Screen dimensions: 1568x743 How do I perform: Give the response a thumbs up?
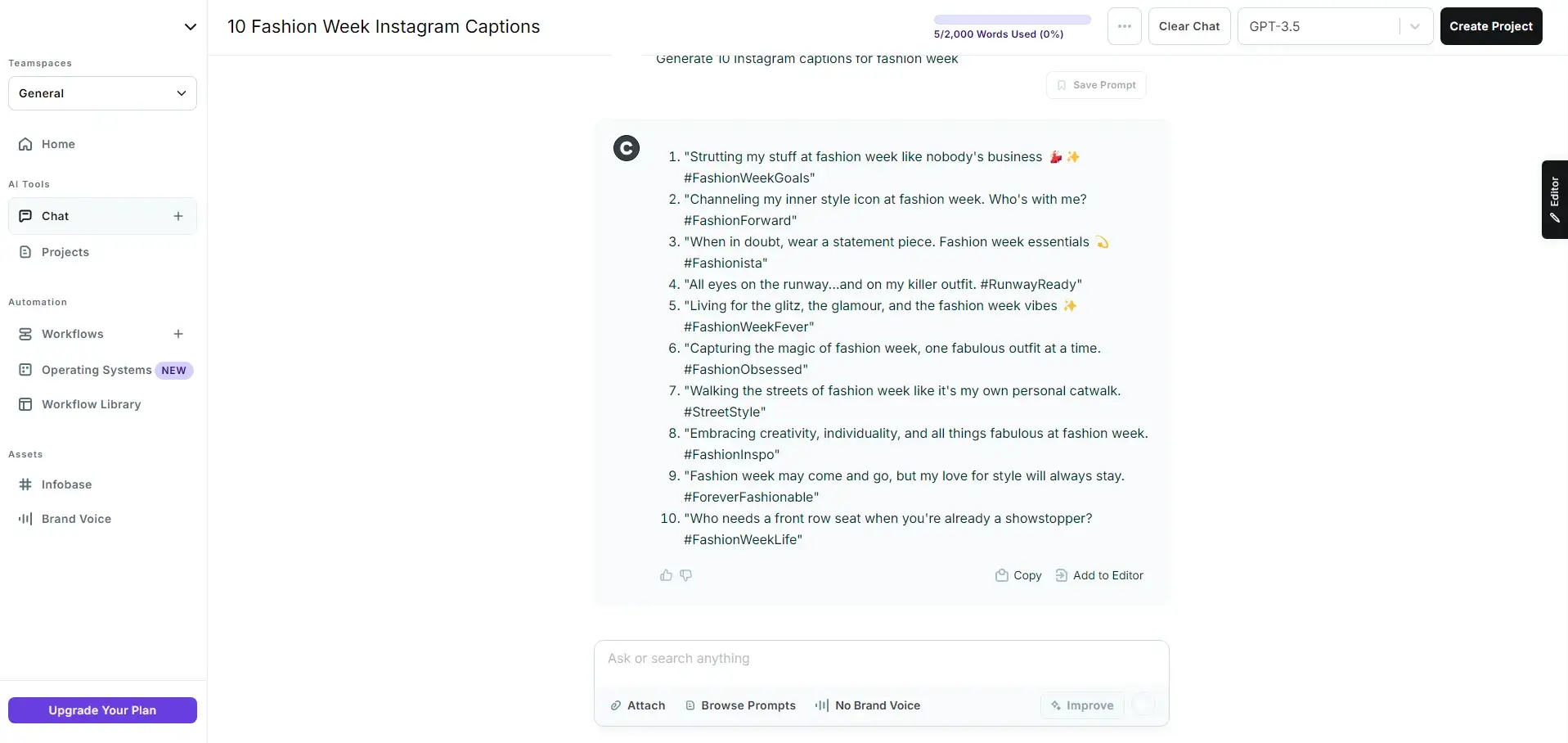pos(664,575)
